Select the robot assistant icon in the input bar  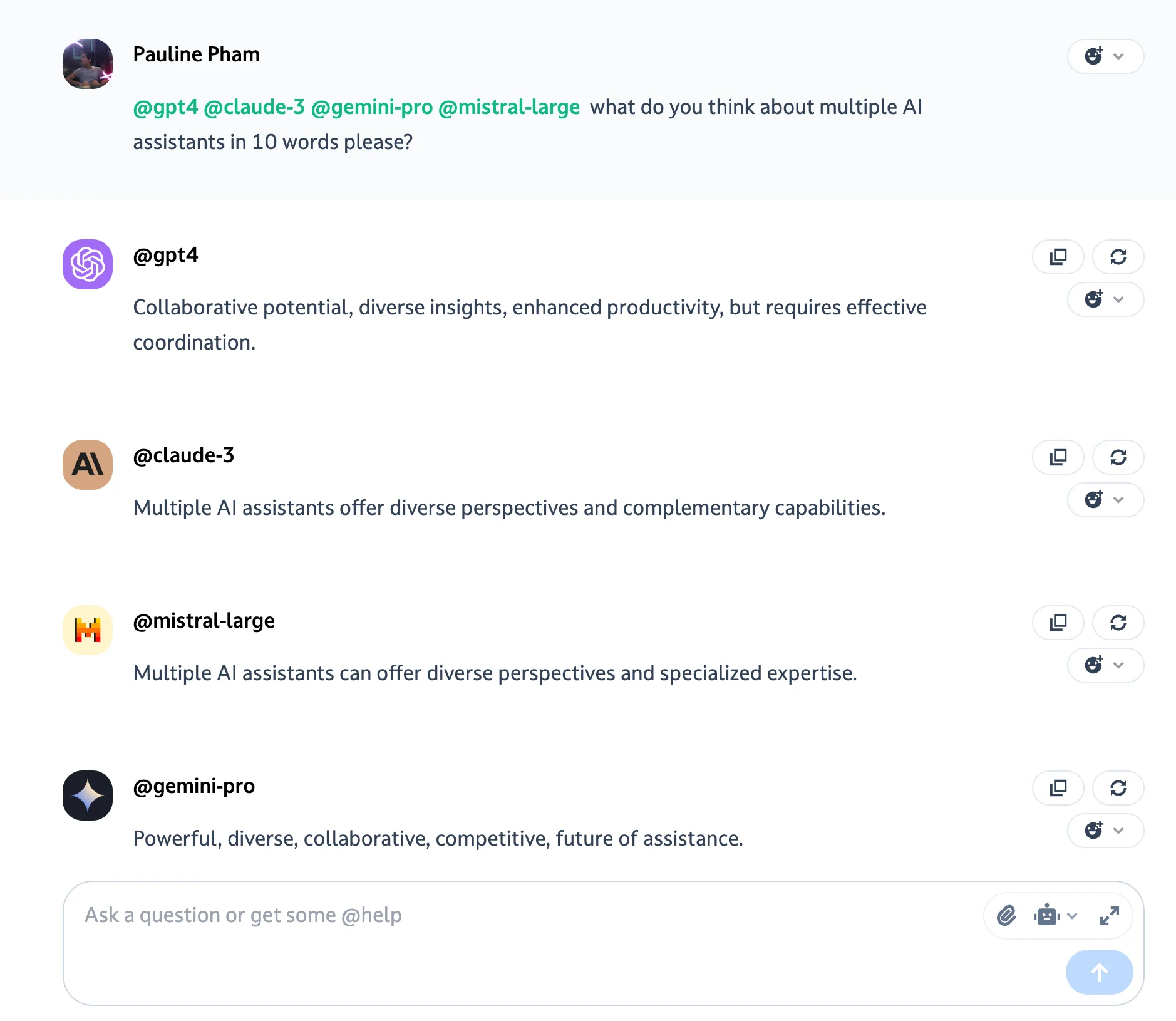click(1045, 915)
